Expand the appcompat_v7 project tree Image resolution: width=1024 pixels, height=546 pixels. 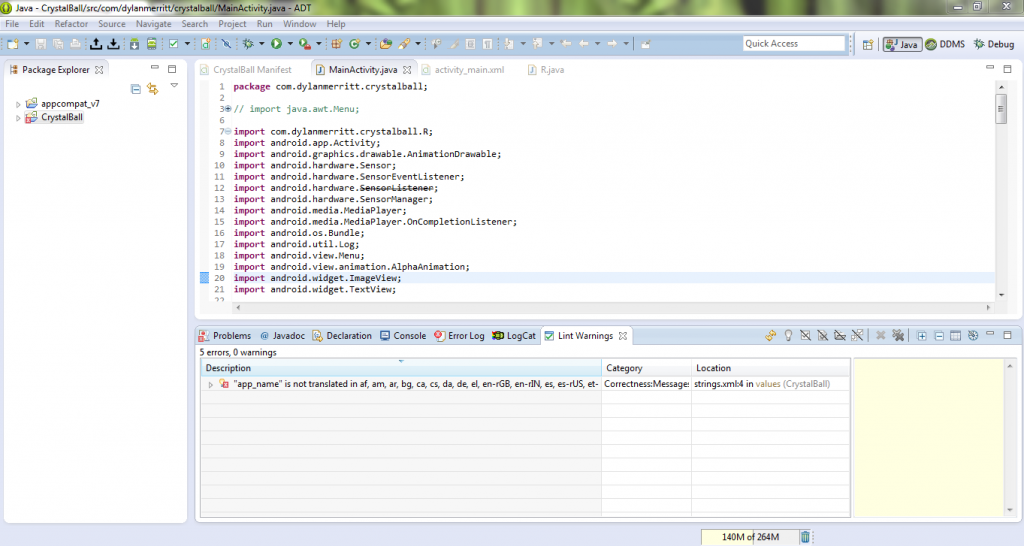coord(18,104)
